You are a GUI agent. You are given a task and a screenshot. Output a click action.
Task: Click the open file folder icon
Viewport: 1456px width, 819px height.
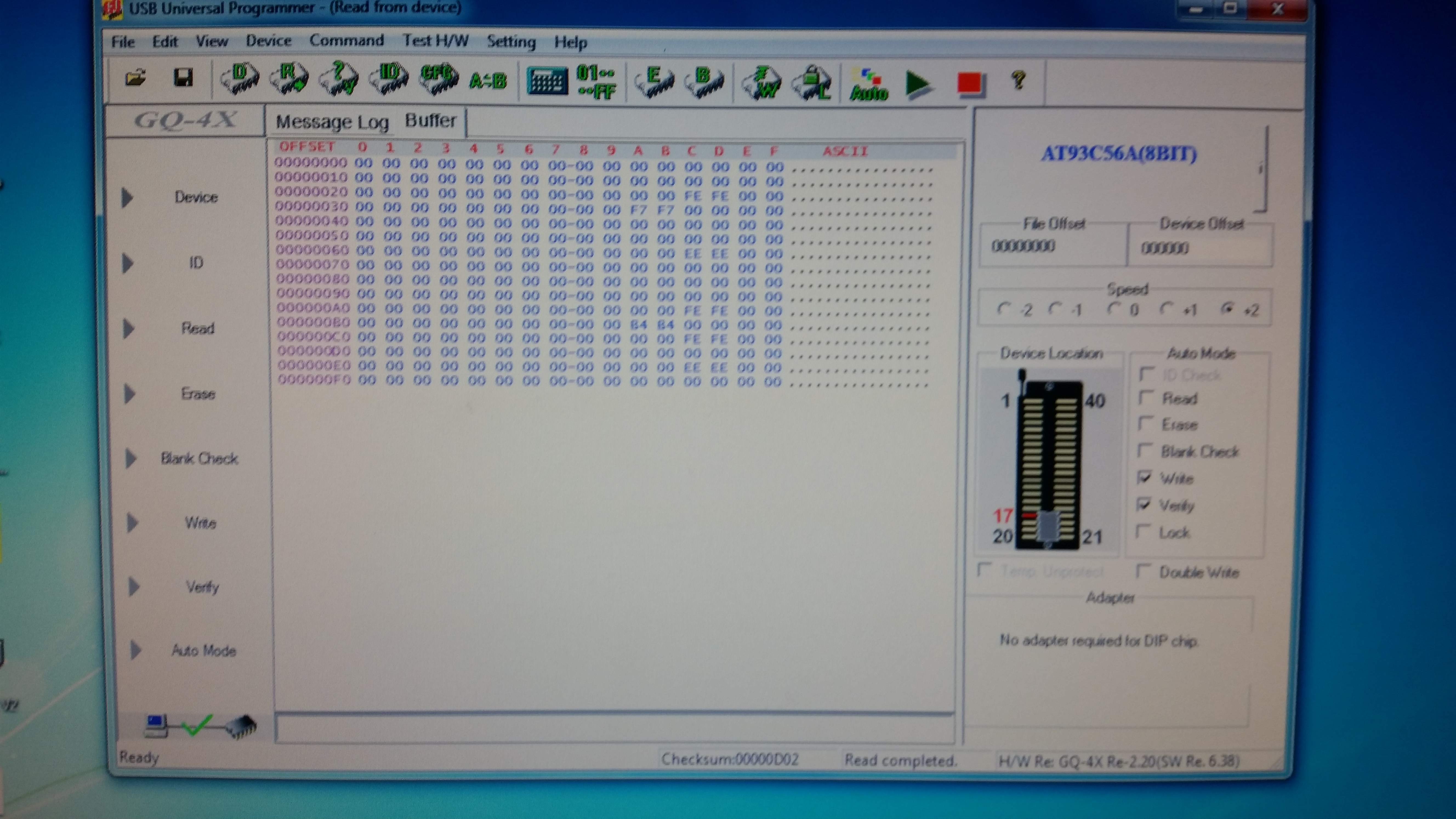pyautogui.click(x=135, y=78)
